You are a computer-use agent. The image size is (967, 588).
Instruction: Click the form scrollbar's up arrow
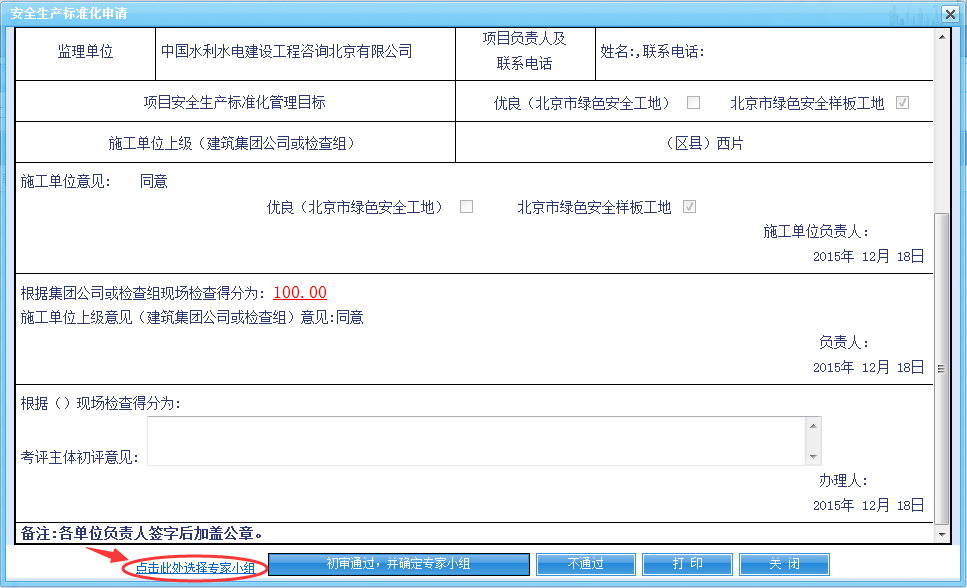pyautogui.click(x=941, y=36)
